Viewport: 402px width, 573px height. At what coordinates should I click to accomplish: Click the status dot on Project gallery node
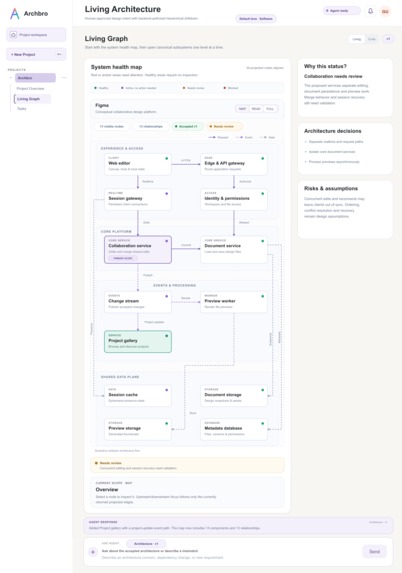[x=167, y=336]
